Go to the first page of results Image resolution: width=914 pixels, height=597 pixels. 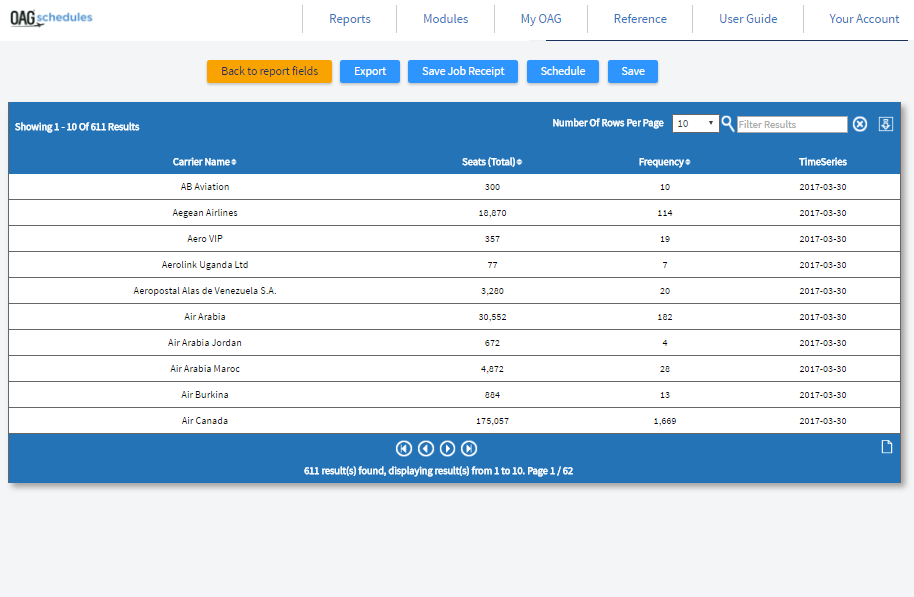pos(403,448)
